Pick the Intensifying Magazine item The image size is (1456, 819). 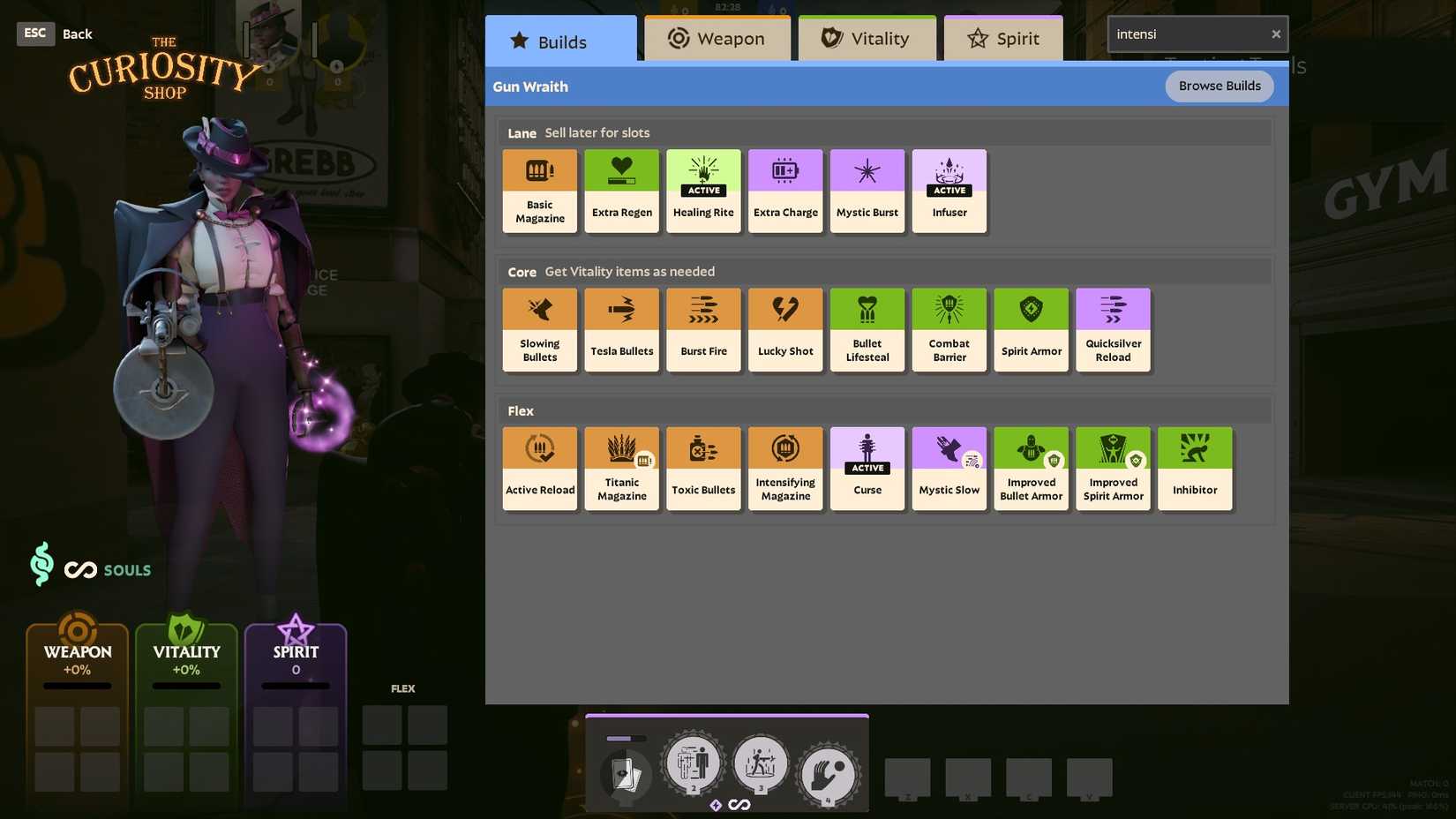tap(785, 468)
